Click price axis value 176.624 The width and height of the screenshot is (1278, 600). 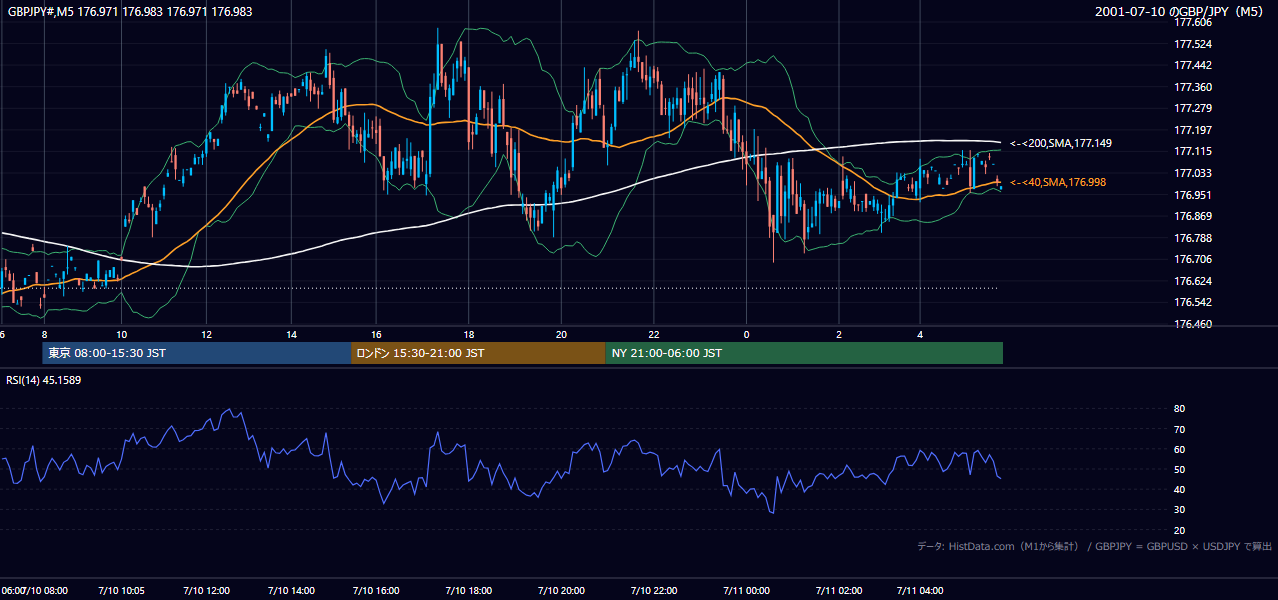(x=1192, y=281)
